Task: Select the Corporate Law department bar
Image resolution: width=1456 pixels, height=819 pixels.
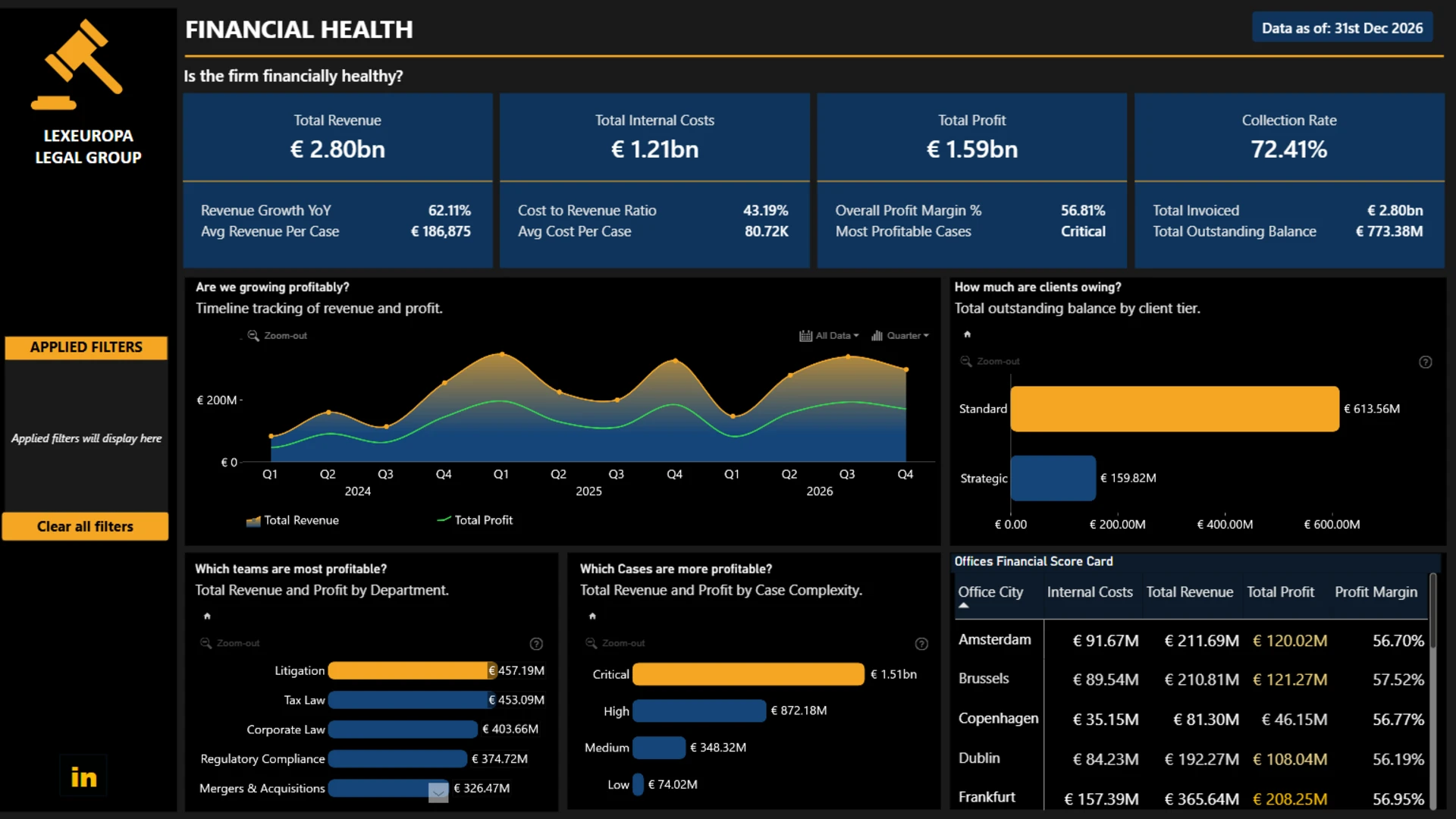Action: click(x=403, y=730)
